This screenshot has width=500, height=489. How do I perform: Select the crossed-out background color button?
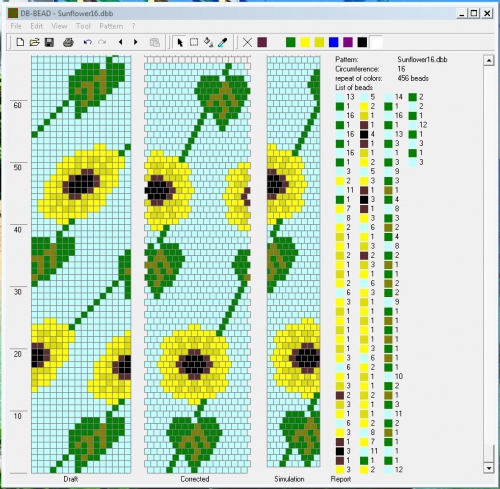(x=247, y=42)
